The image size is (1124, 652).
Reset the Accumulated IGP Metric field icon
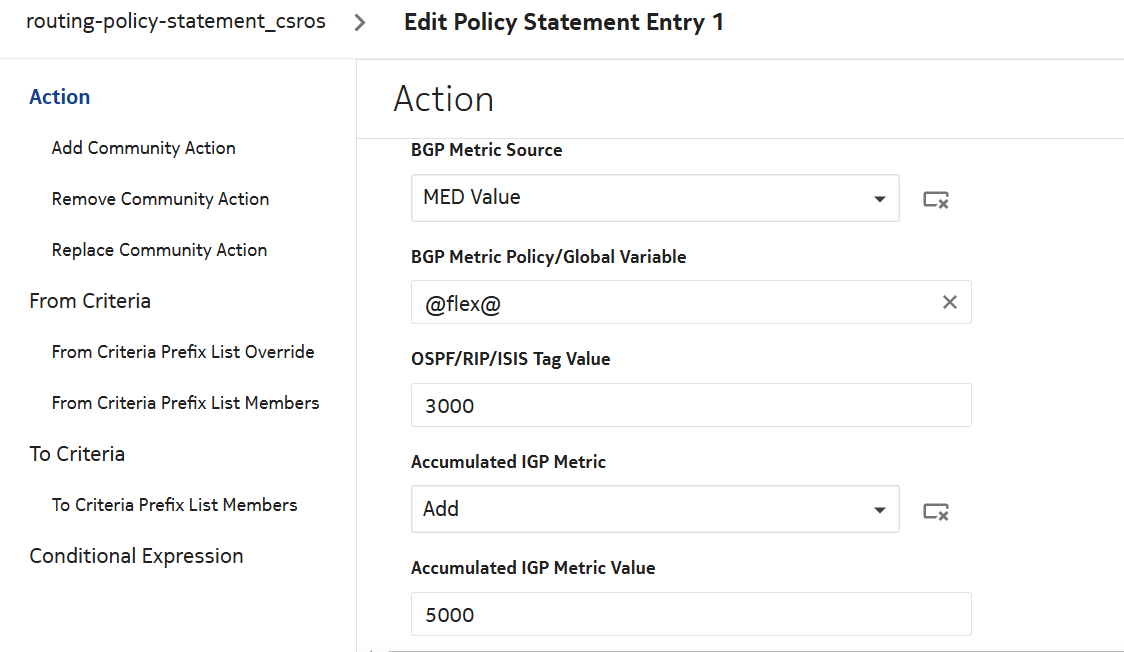[935, 511]
